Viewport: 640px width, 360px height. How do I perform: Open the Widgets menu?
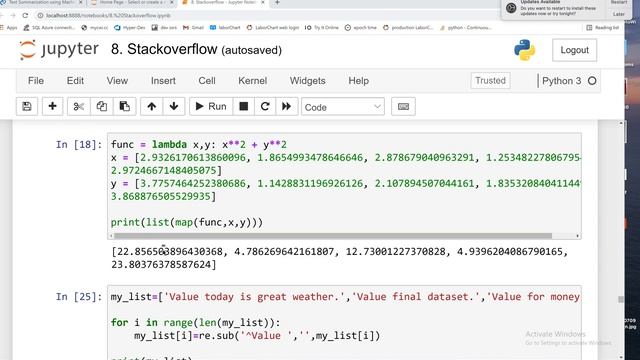pos(308,81)
